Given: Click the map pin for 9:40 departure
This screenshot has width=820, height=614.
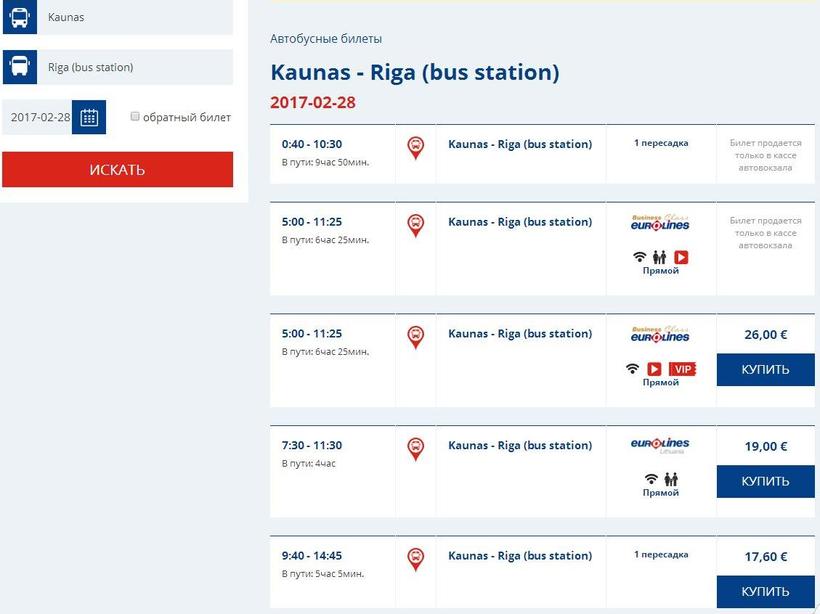Looking at the screenshot, I should pos(416,559).
